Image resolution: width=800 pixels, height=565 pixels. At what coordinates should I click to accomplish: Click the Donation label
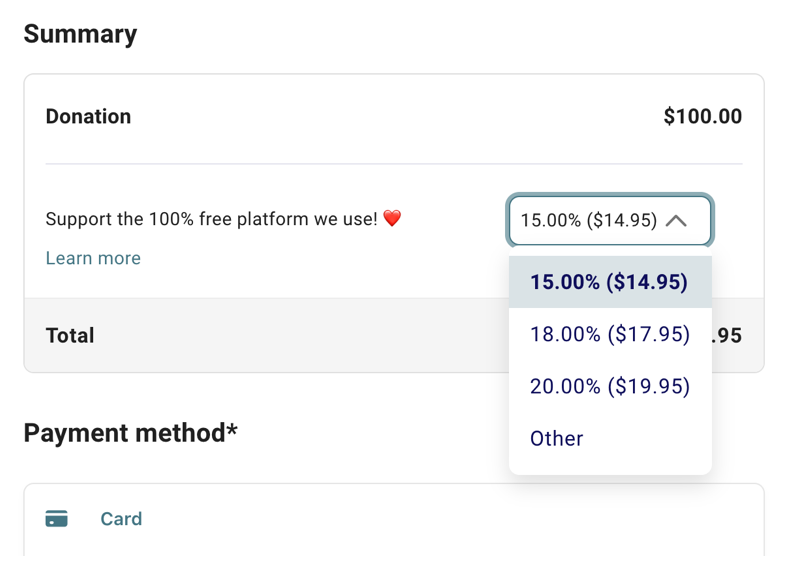[x=88, y=116]
